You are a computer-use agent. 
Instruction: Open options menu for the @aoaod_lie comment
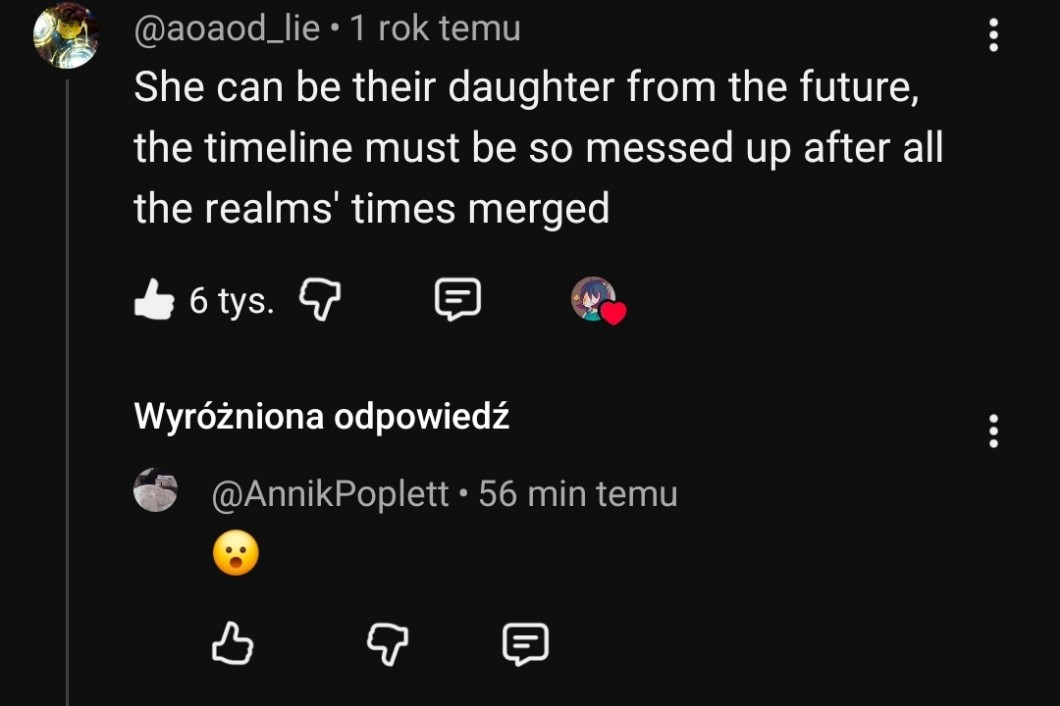[993, 36]
